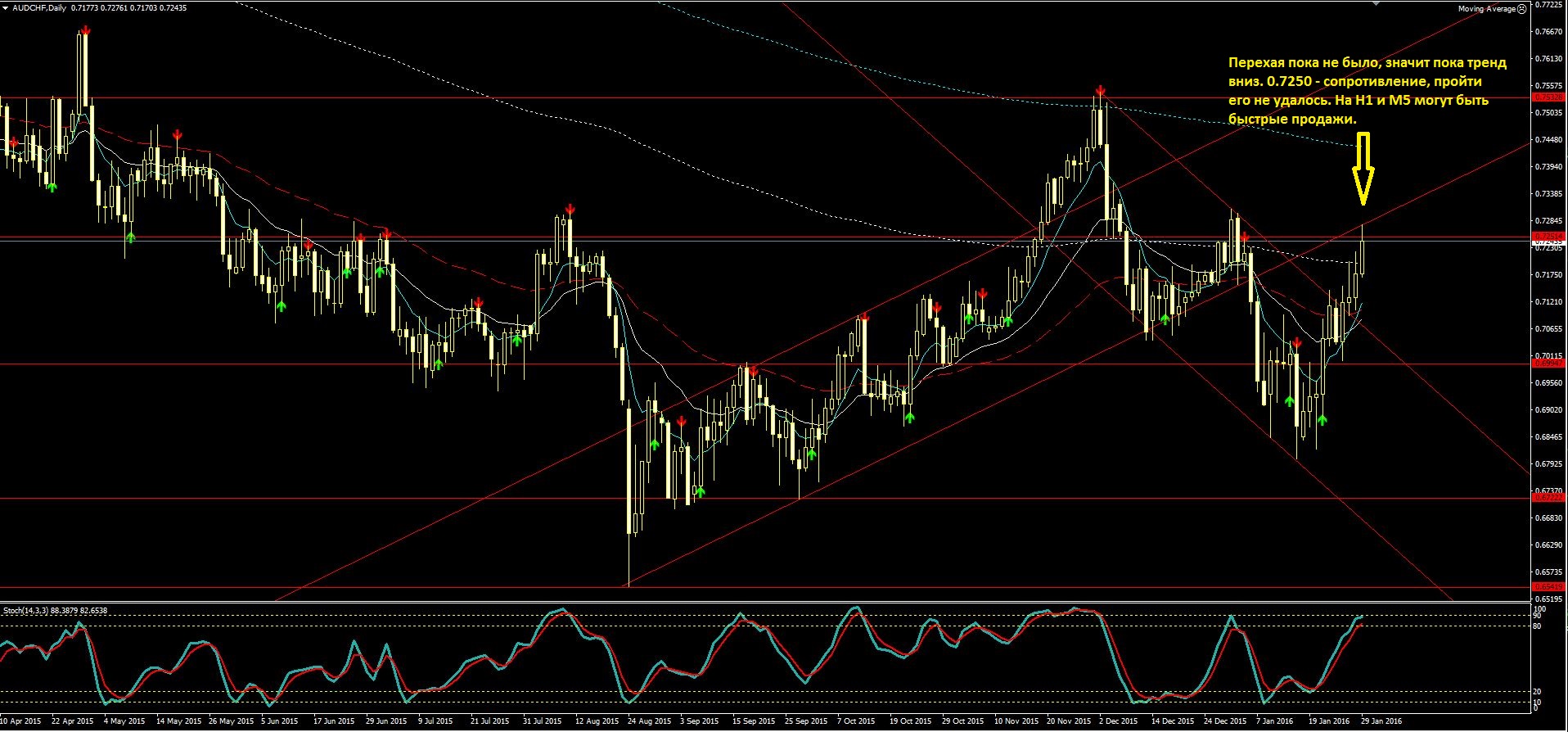The image size is (1568, 732).
Task: Click the 31 Jul 2015 date label
Action: (x=543, y=722)
